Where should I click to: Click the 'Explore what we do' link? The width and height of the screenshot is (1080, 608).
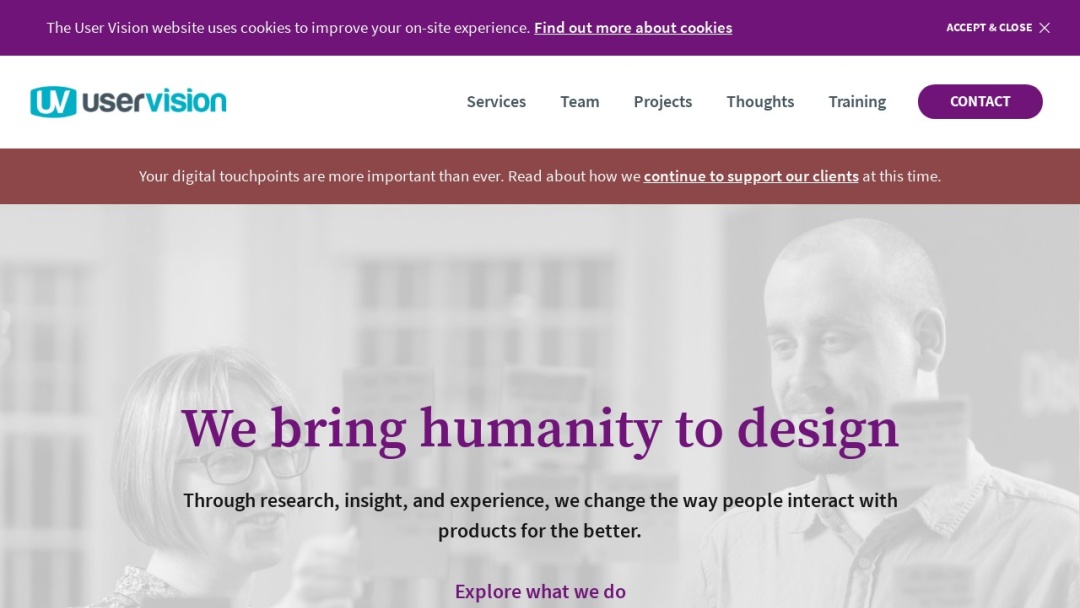click(x=540, y=591)
